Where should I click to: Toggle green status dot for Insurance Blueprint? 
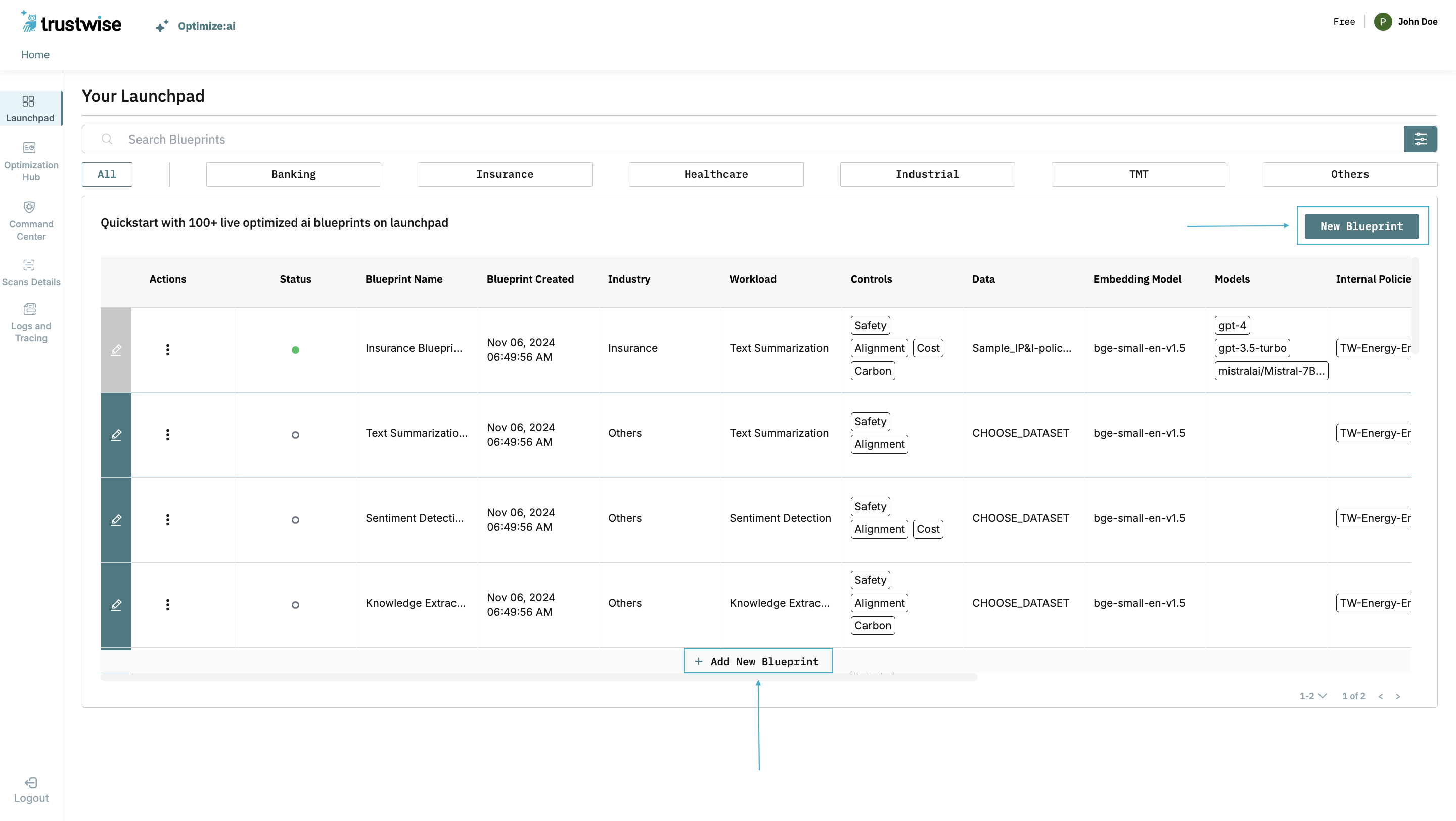(295, 350)
